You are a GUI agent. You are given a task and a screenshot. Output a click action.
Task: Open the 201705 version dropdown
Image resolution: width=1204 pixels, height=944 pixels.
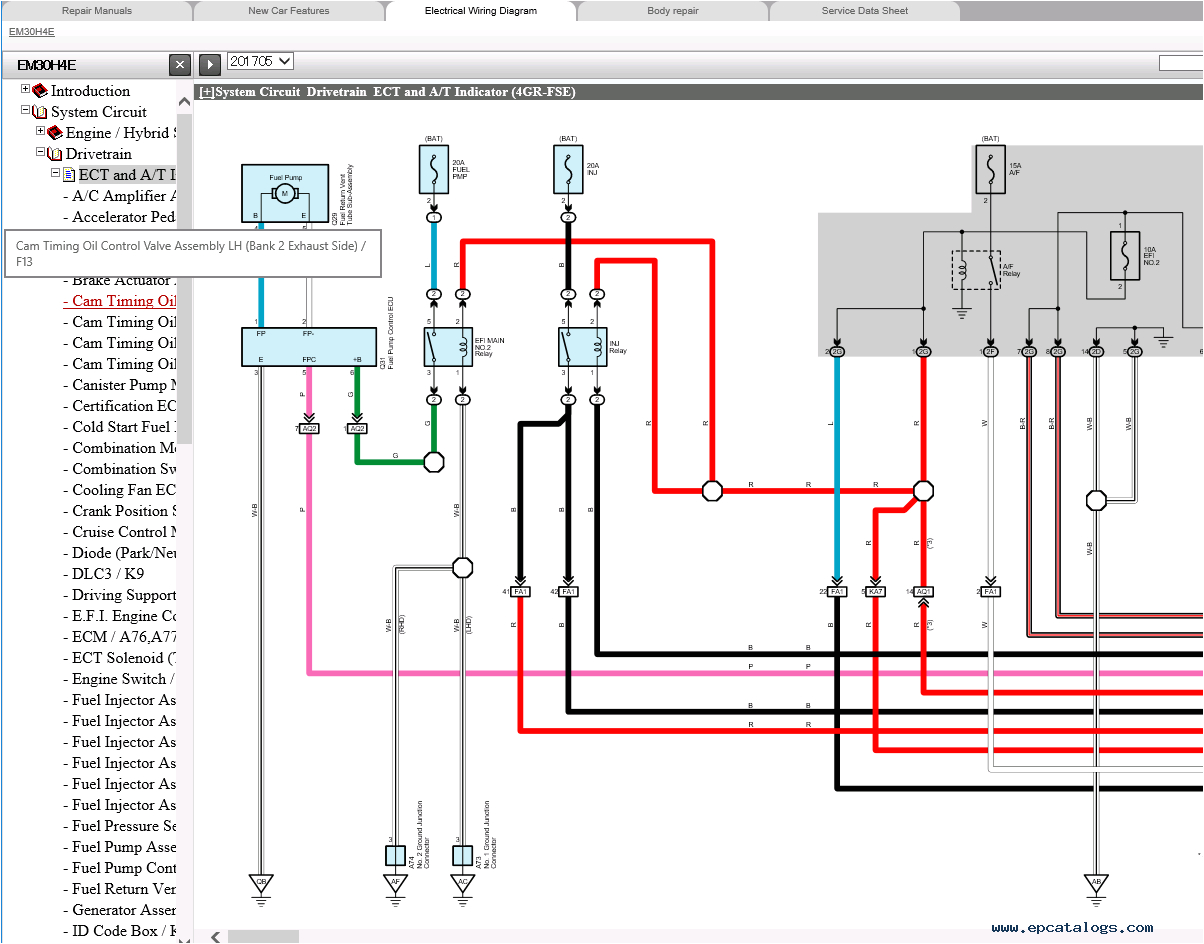(260, 60)
